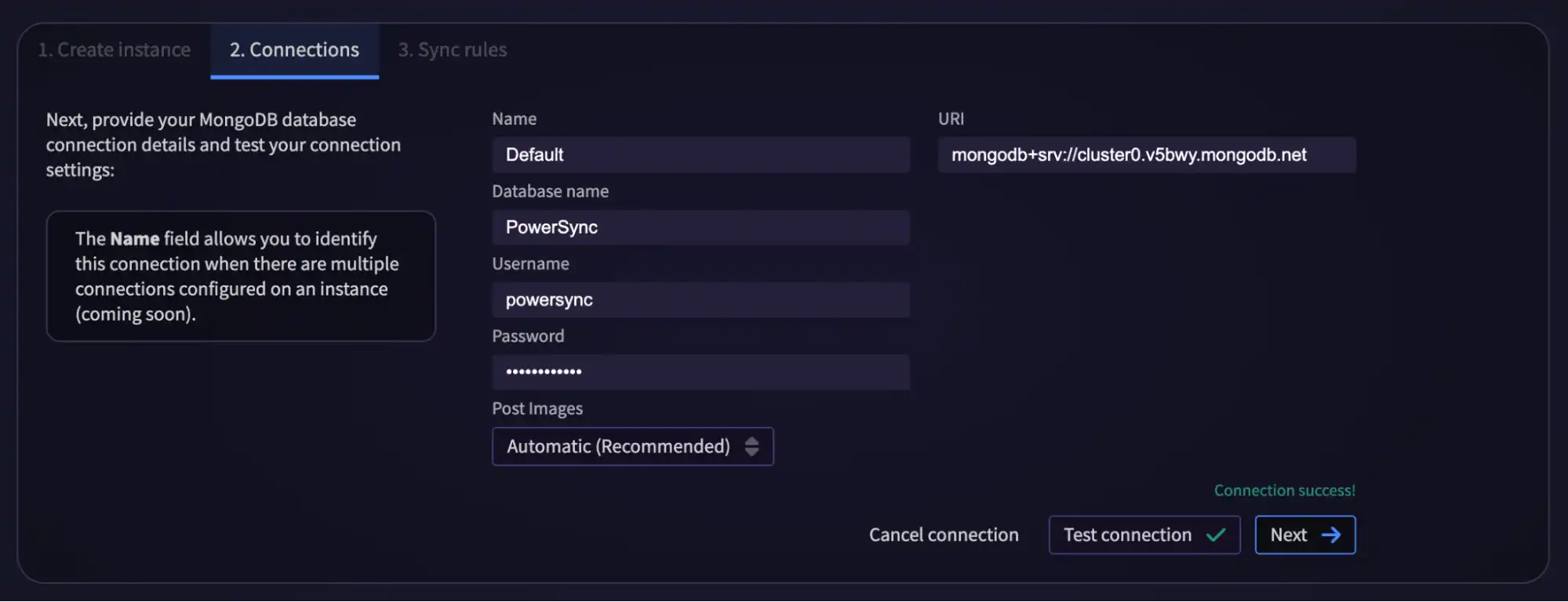Go back to the Create instance tab
The image size is (1568, 602).
point(114,49)
